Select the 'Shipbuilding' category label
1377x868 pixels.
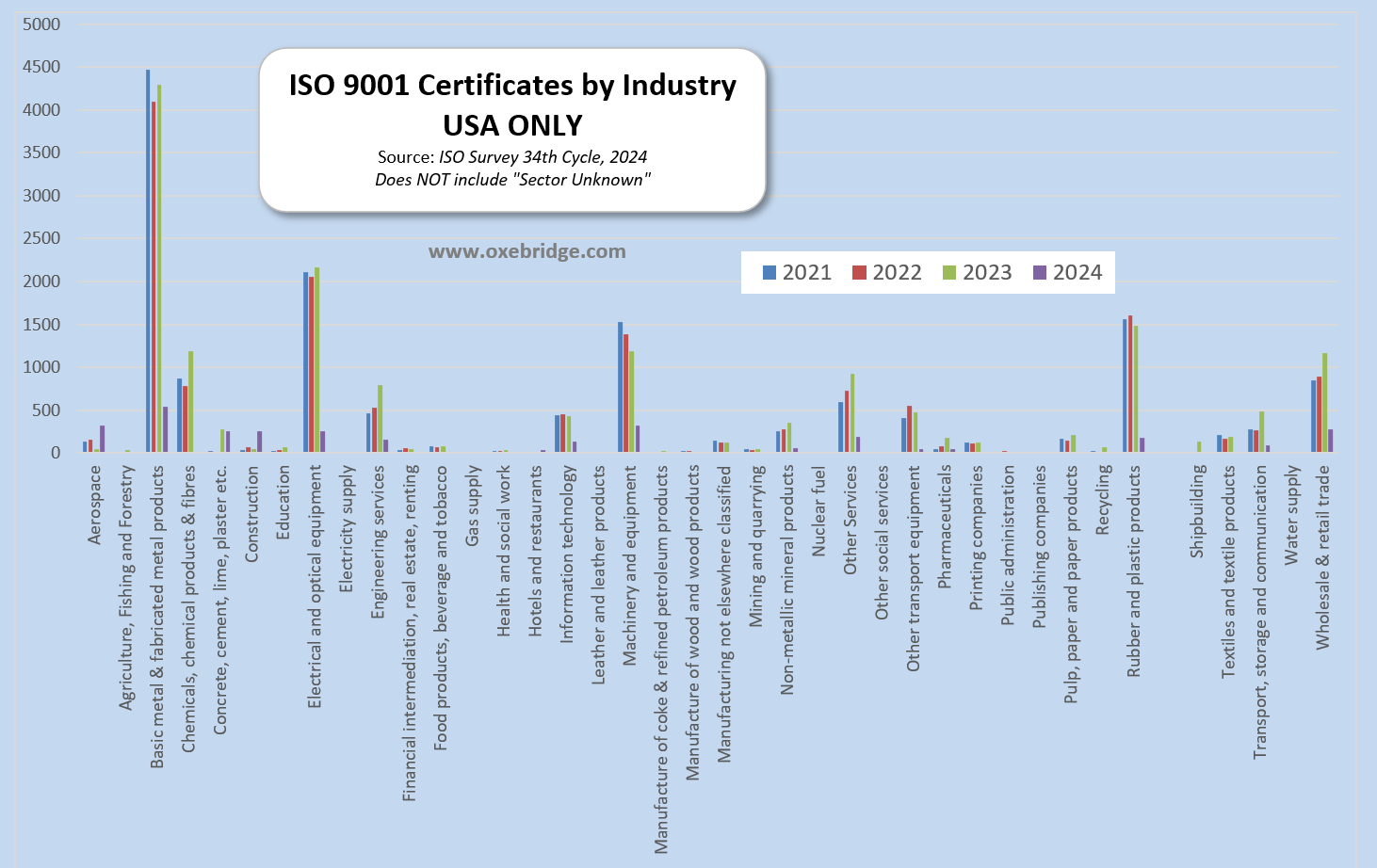[1197, 511]
